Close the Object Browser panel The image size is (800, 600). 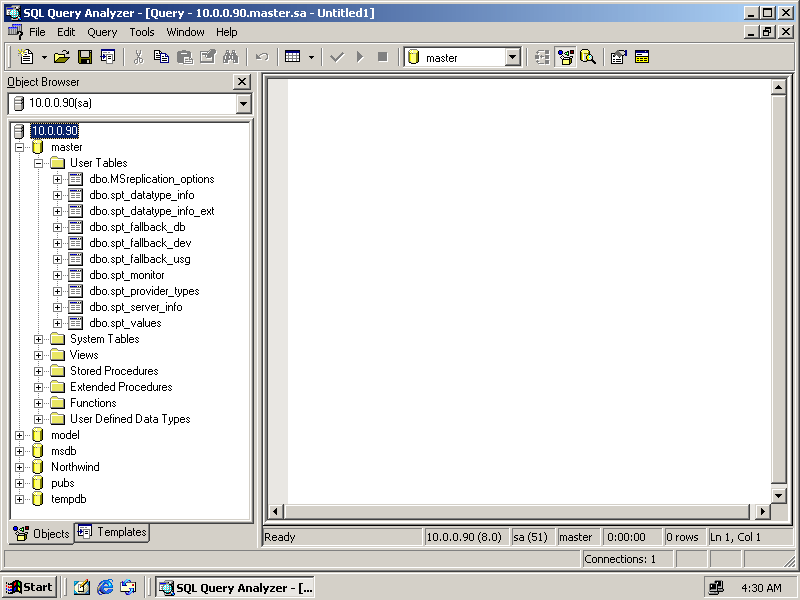[242, 82]
